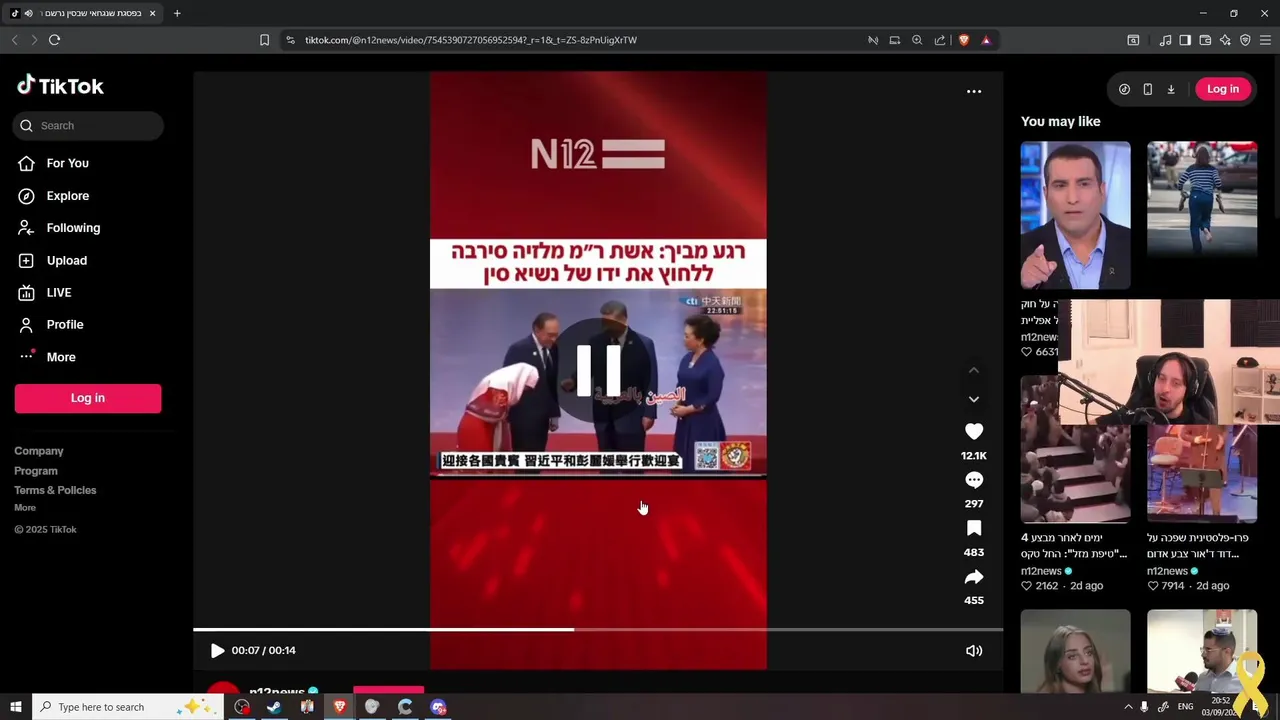Image resolution: width=1280 pixels, height=720 pixels.
Task: Show hidden system tray icons
Action: click(x=1128, y=707)
